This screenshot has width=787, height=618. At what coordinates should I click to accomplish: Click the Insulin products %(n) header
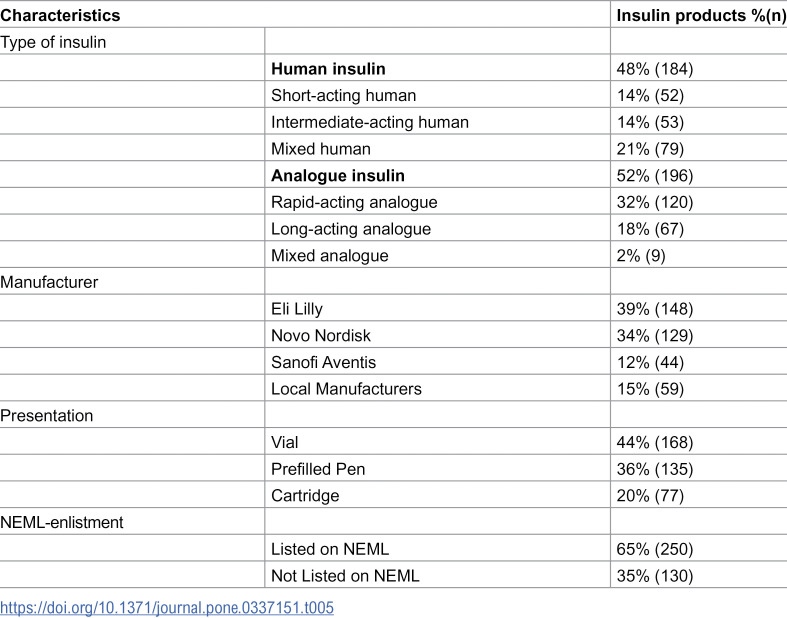click(x=701, y=16)
